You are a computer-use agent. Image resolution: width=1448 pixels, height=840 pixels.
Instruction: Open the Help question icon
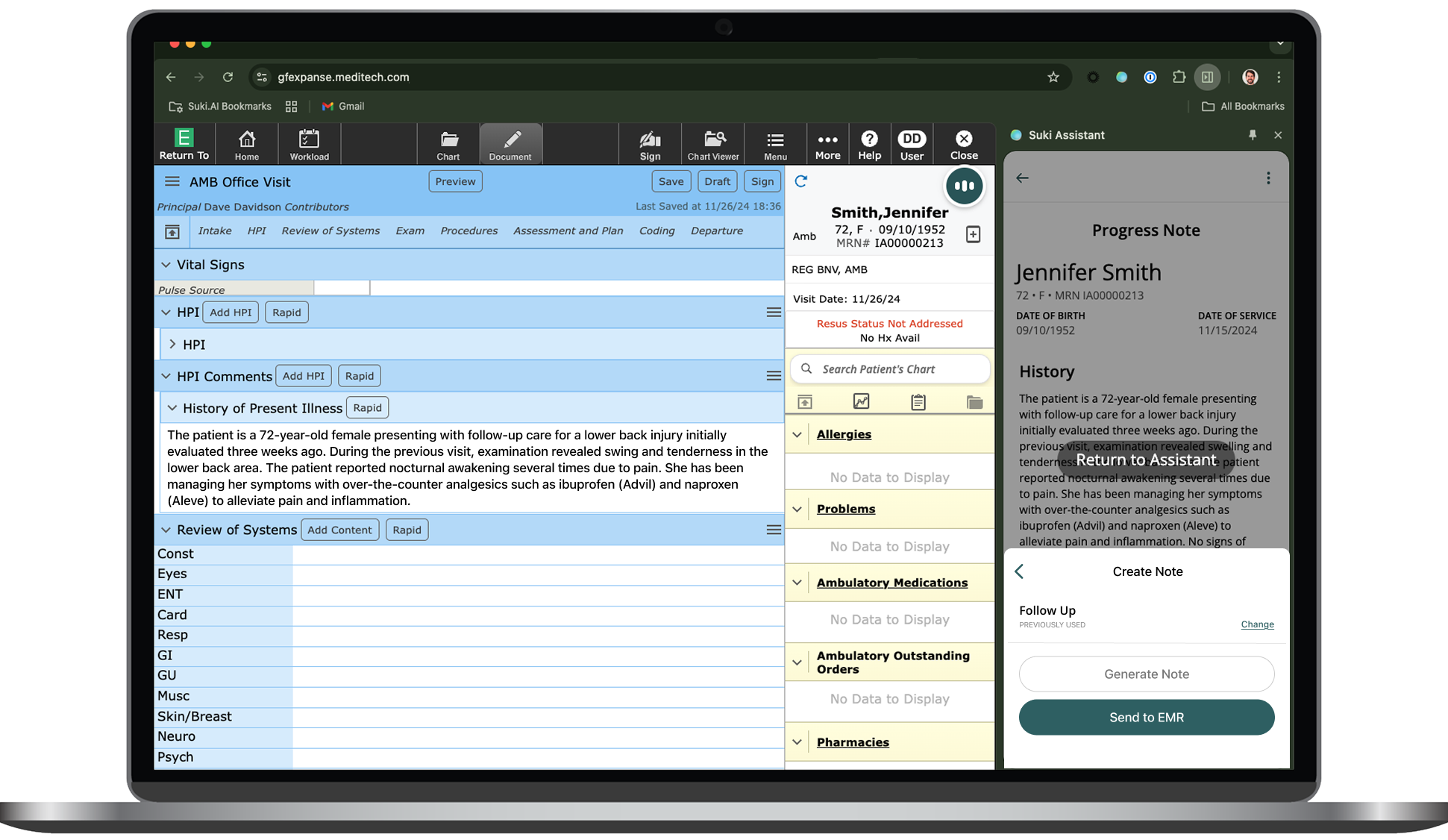(869, 144)
